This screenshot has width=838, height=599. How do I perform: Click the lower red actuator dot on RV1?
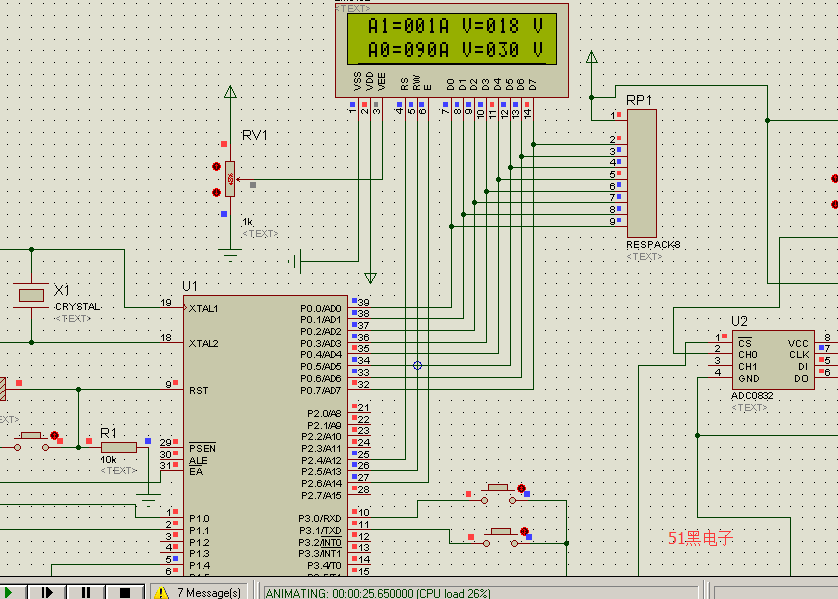point(216,192)
